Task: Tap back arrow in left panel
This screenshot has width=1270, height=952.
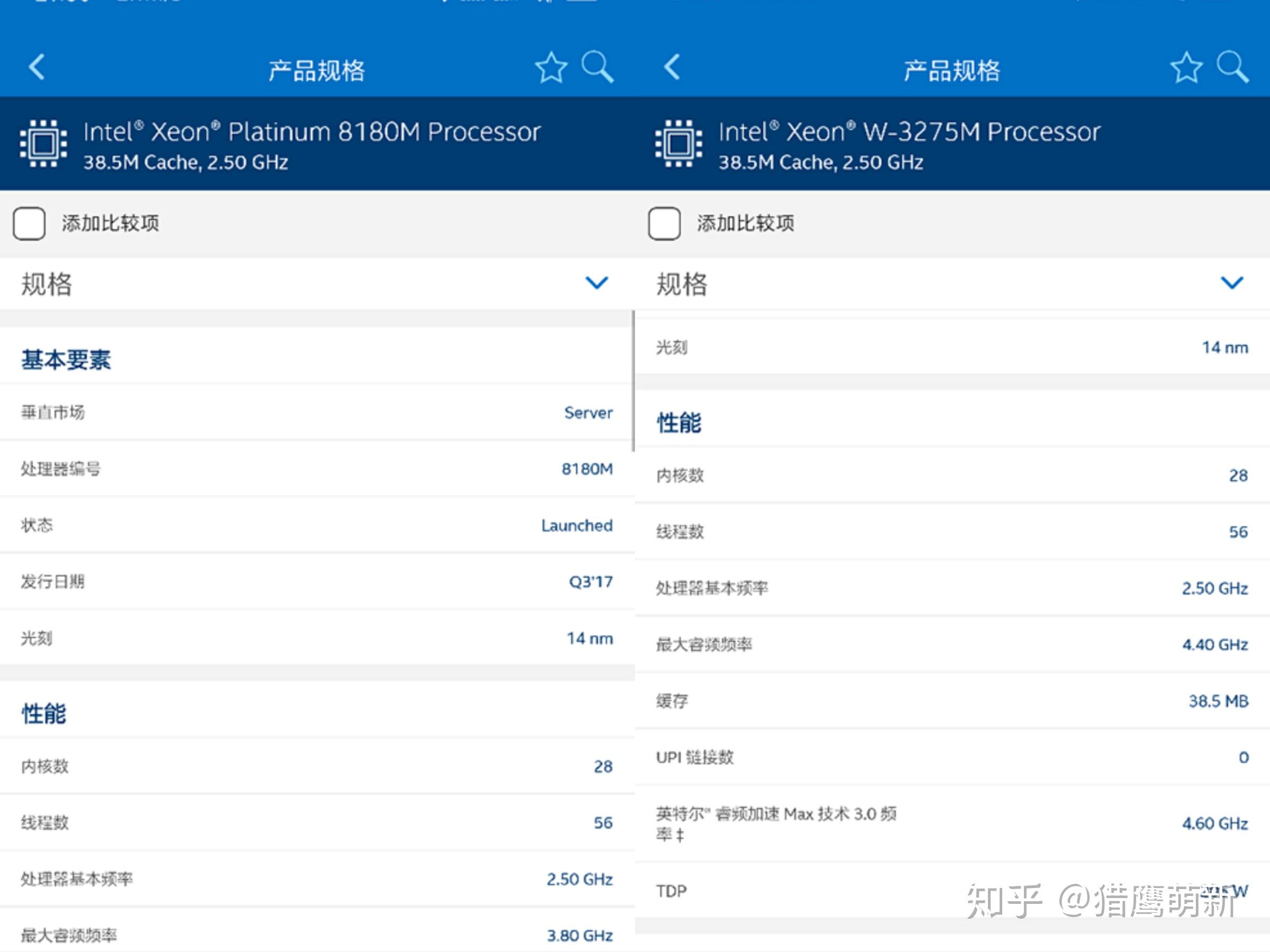Action: click(x=38, y=67)
